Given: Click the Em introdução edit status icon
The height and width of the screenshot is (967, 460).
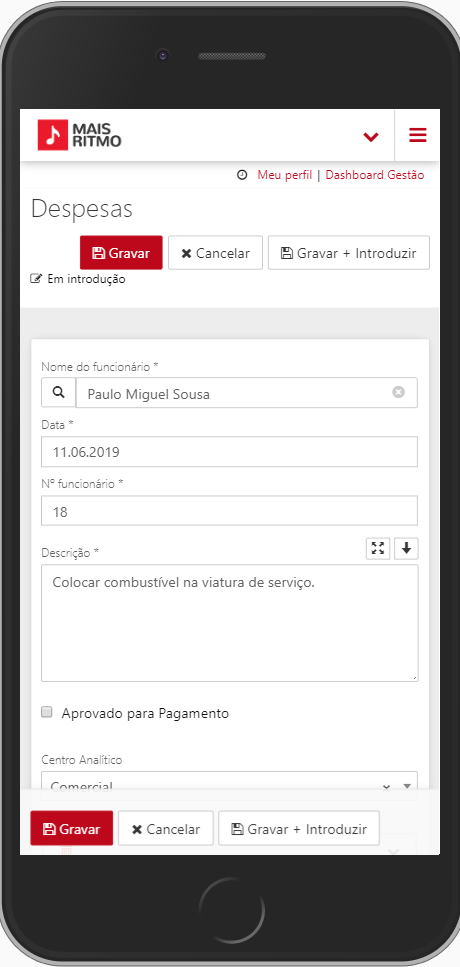Looking at the screenshot, I should click(x=36, y=279).
